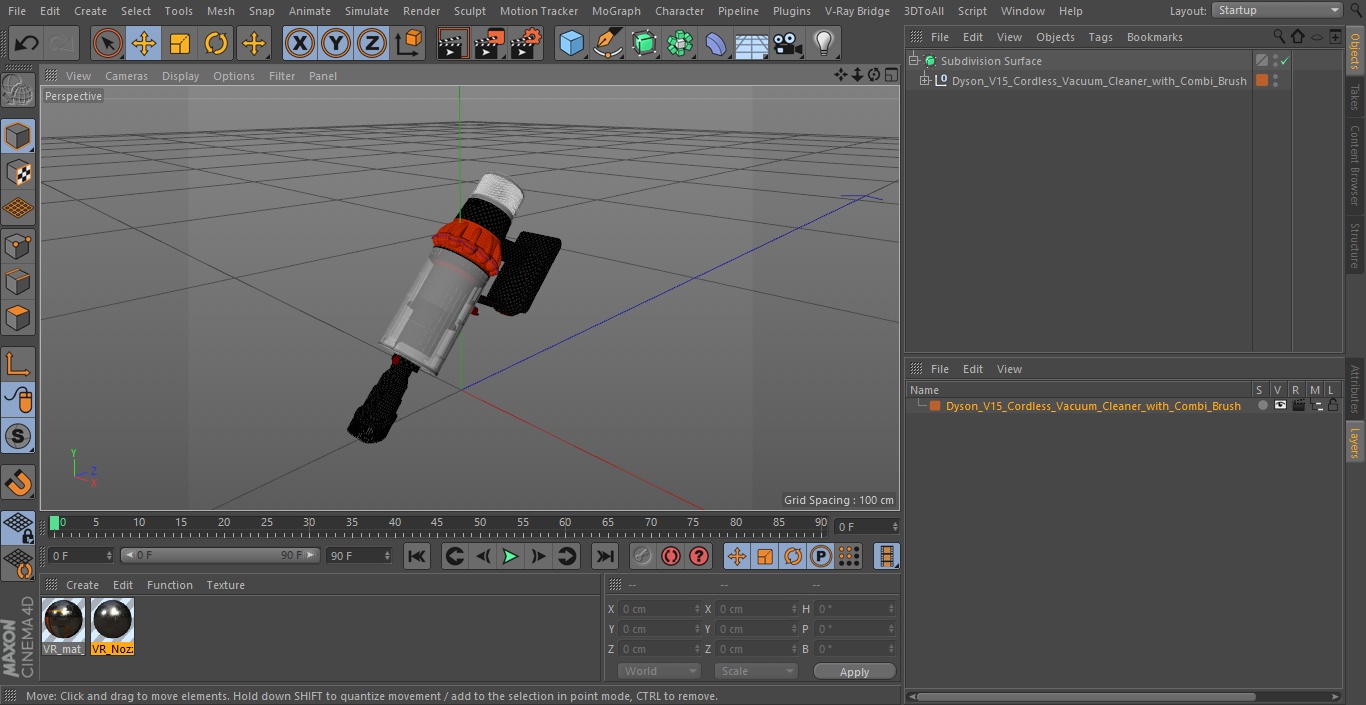Image resolution: width=1366 pixels, height=705 pixels.
Task: Open Object Manager Tags menu
Action: pyautogui.click(x=1100, y=37)
